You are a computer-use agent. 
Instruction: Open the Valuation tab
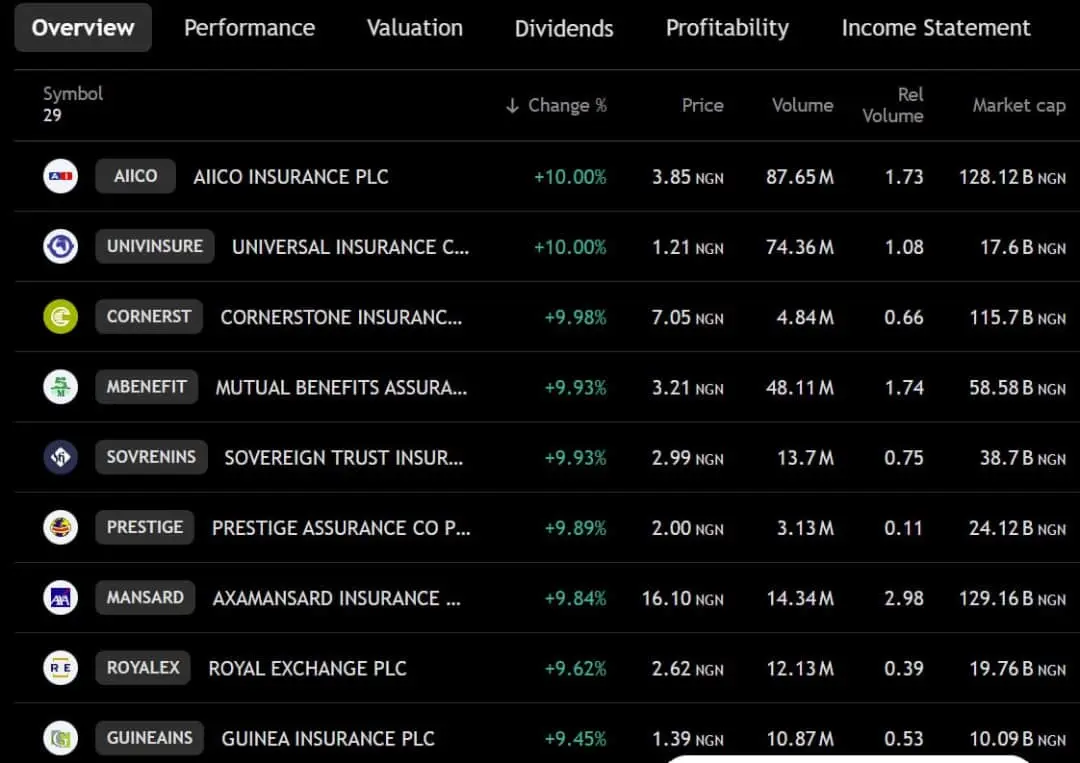pos(415,28)
